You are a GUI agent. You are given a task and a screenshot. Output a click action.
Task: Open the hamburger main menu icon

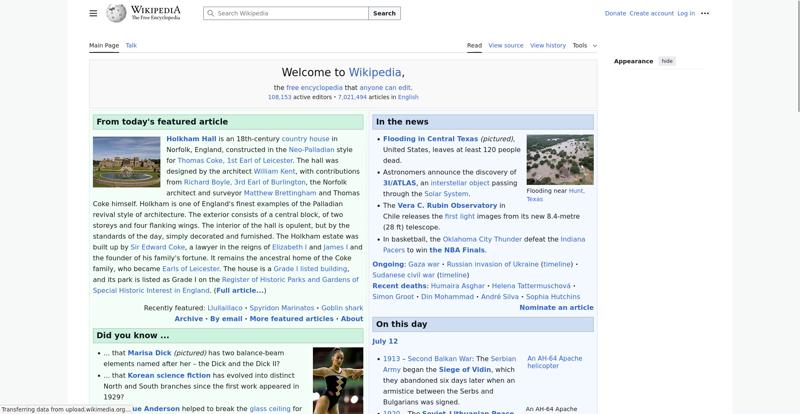pyautogui.click(x=93, y=13)
